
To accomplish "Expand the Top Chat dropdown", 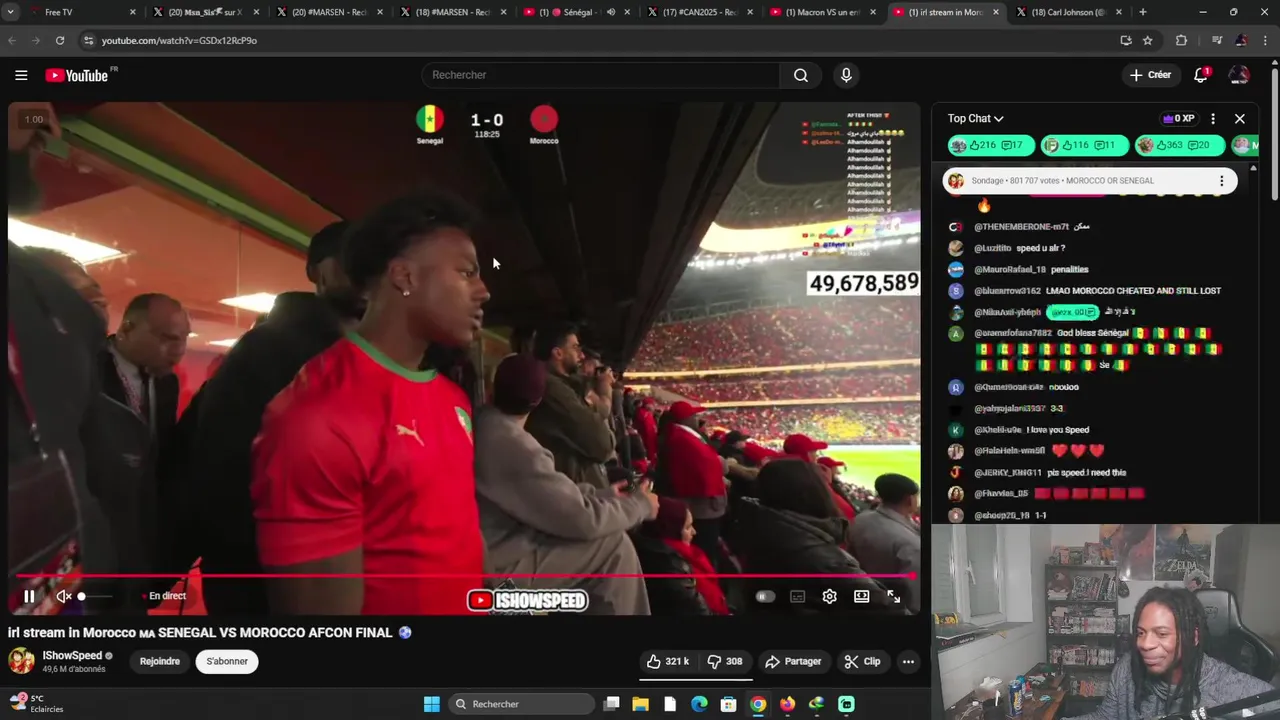I will coord(975,118).
